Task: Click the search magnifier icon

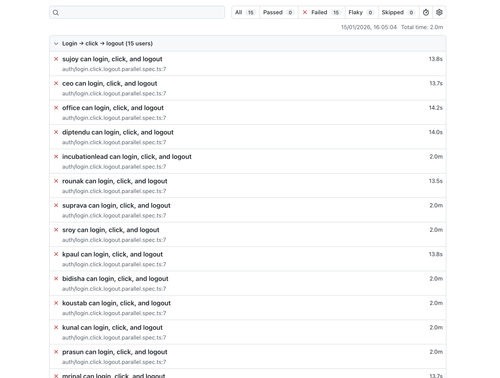Action: (x=56, y=13)
